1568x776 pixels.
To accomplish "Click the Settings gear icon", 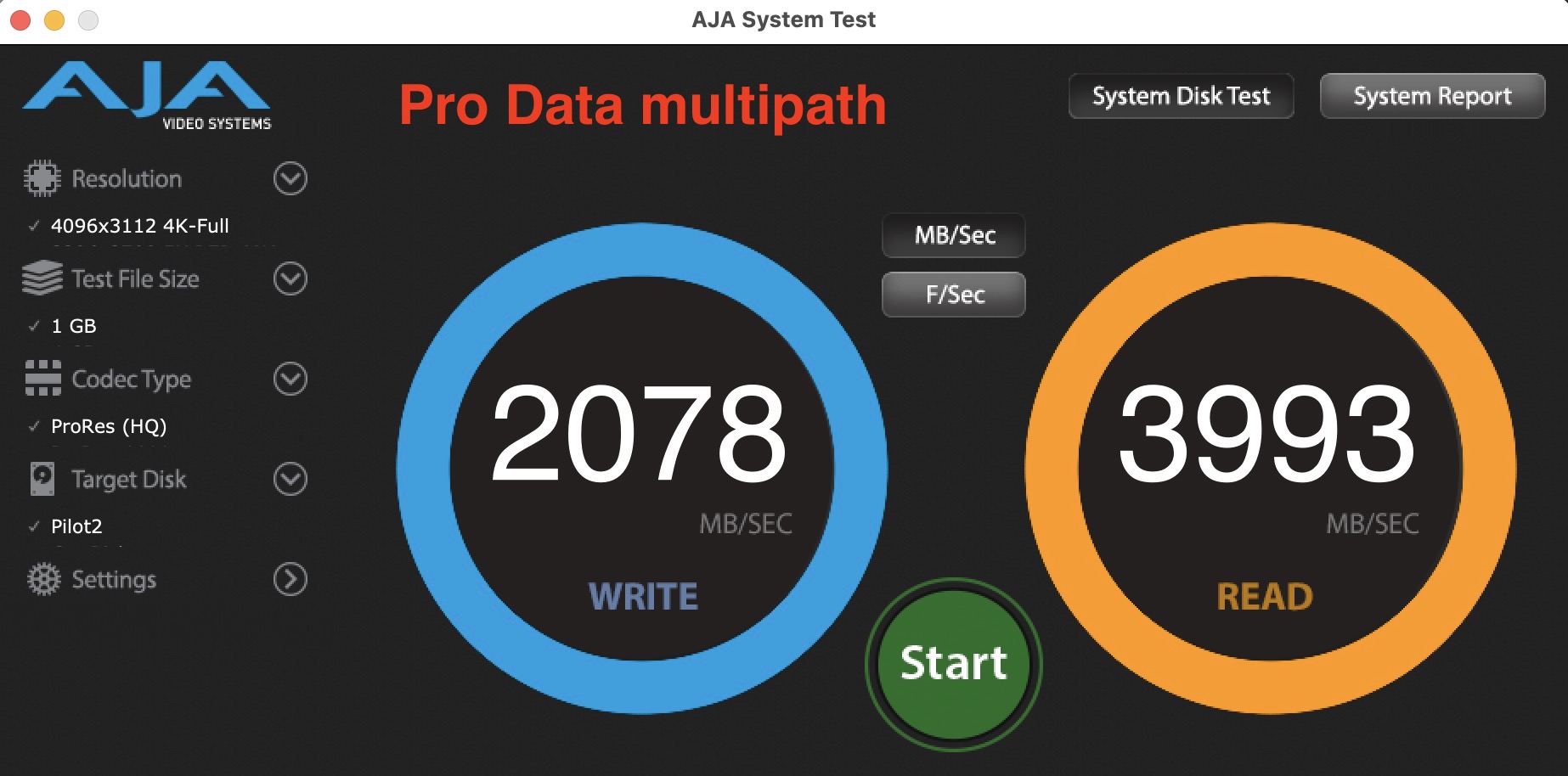I will (x=43, y=579).
